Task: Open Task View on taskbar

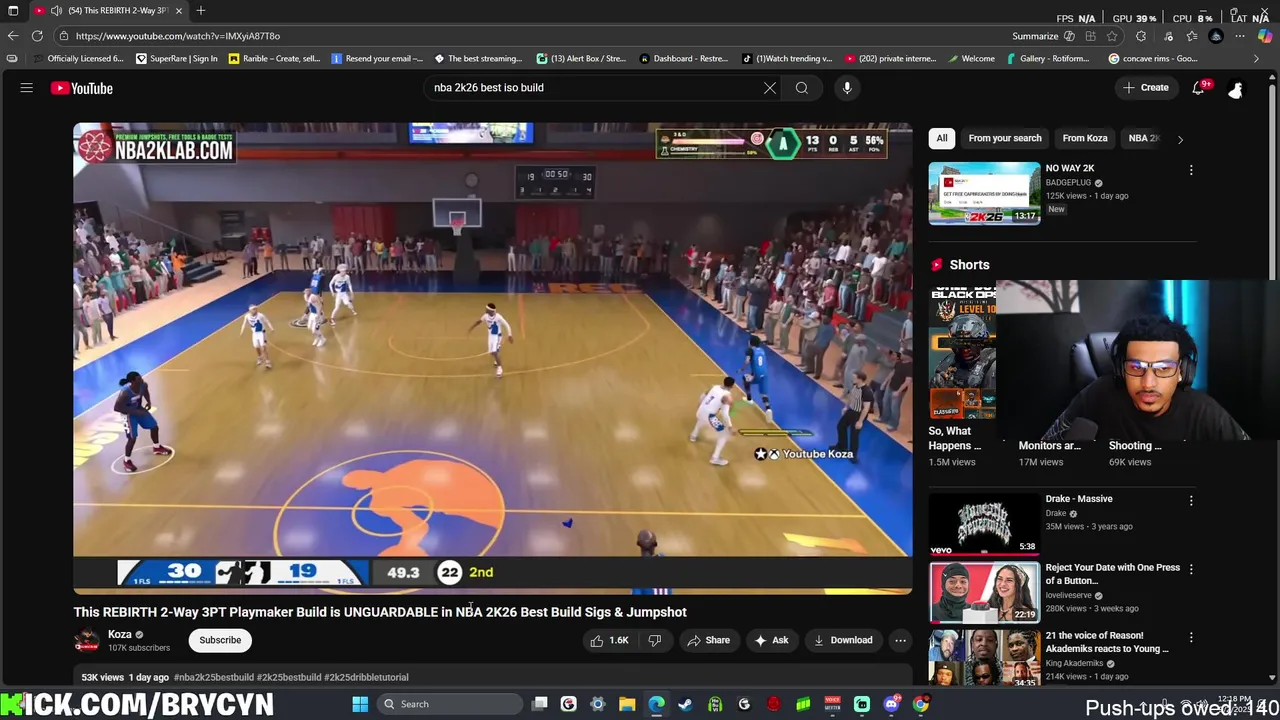Action: pos(540,704)
